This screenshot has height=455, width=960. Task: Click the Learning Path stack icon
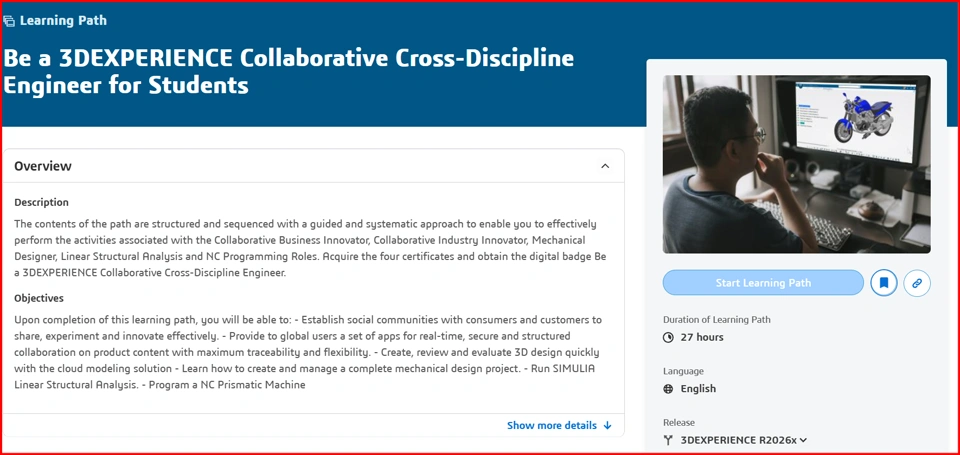click(9, 21)
